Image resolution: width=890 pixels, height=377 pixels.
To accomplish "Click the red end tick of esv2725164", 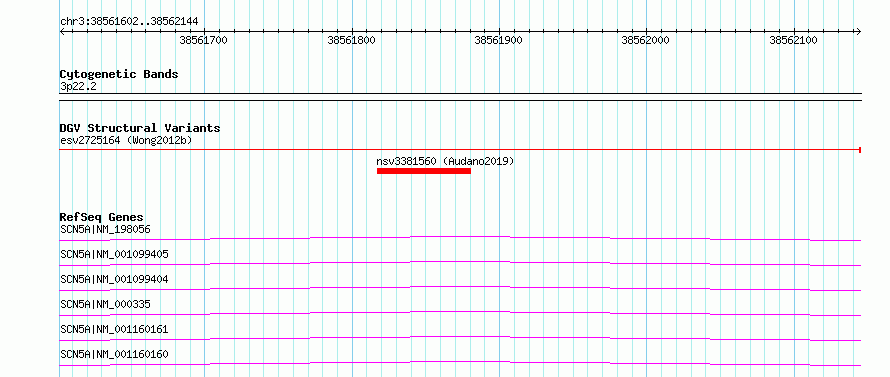I will coord(860,150).
